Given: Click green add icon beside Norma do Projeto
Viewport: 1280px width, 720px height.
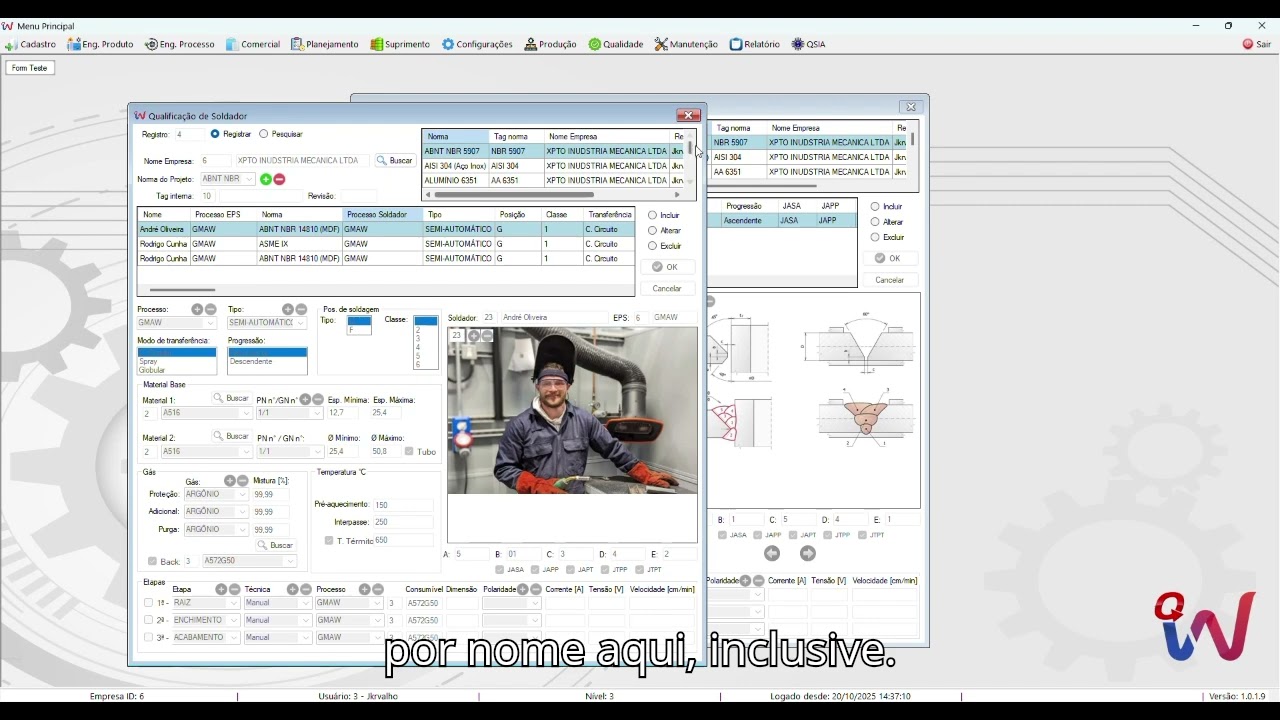Looking at the screenshot, I should [266, 179].
